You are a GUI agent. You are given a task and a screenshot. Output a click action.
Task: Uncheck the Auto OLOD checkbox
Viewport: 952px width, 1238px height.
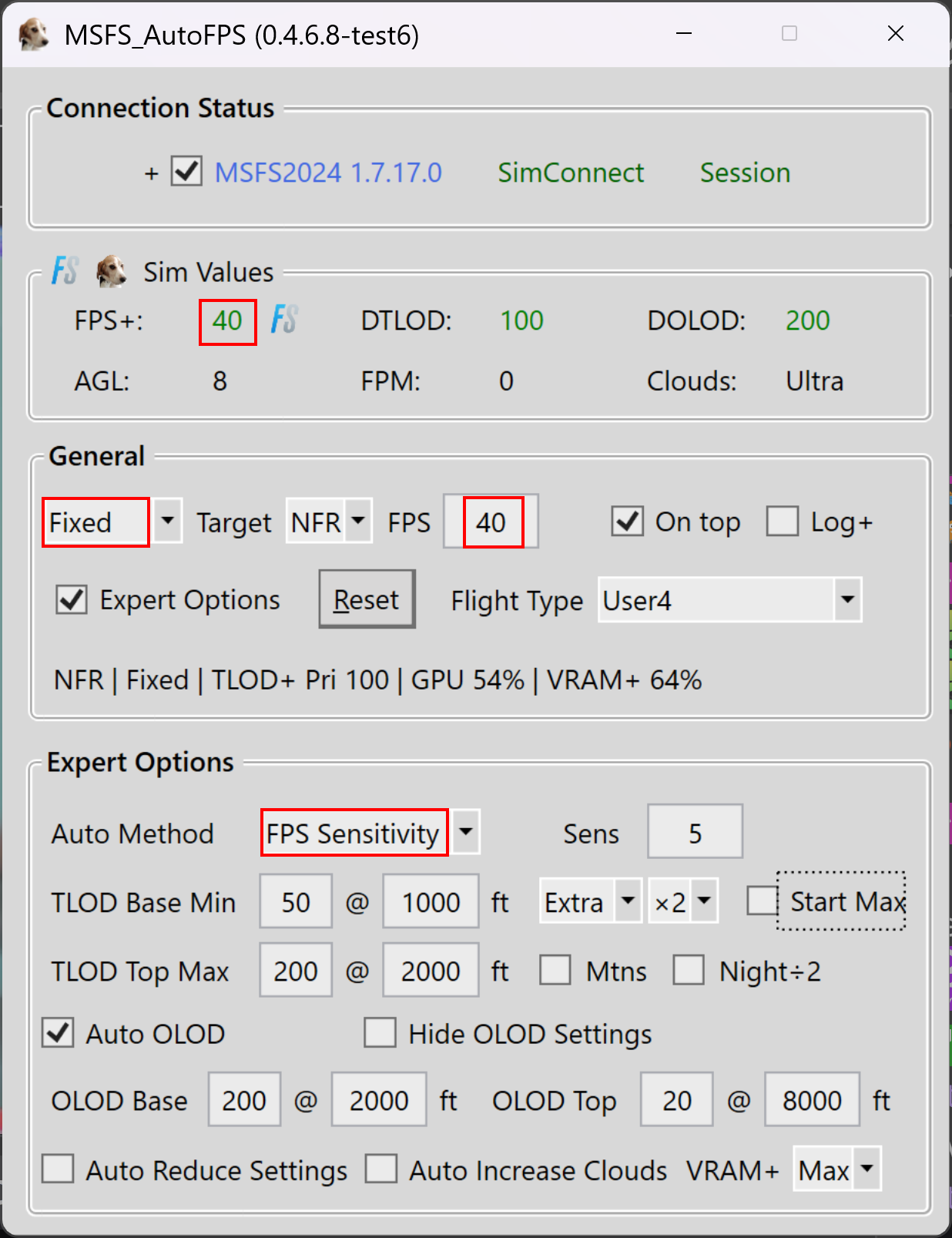58,1032
